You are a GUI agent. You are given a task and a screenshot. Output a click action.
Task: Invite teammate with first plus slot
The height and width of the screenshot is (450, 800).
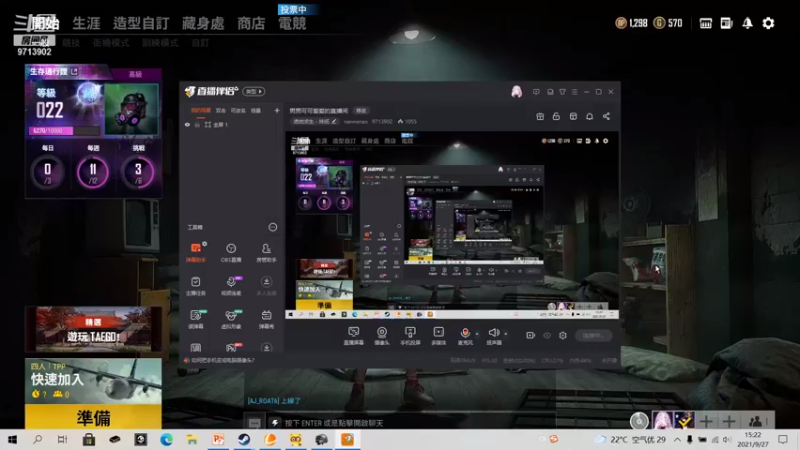706,421
